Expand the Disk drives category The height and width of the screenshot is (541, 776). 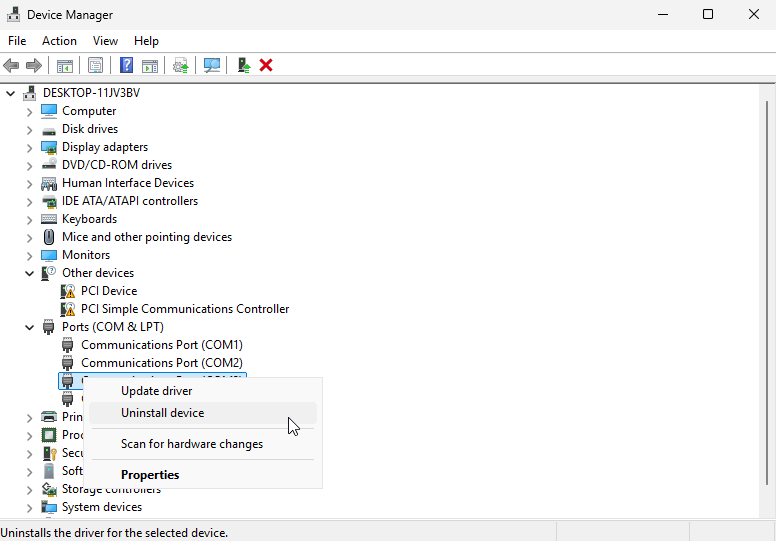tap(29, 130)
